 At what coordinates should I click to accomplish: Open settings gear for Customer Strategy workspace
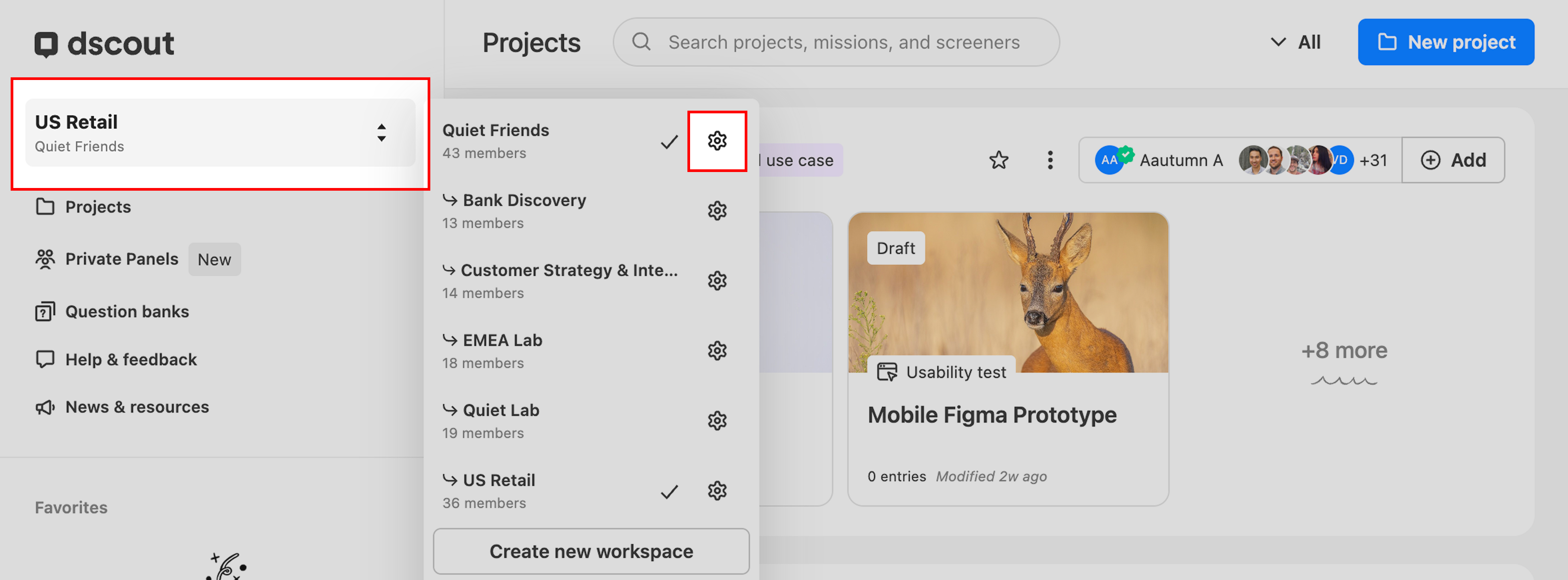(716, 281)
